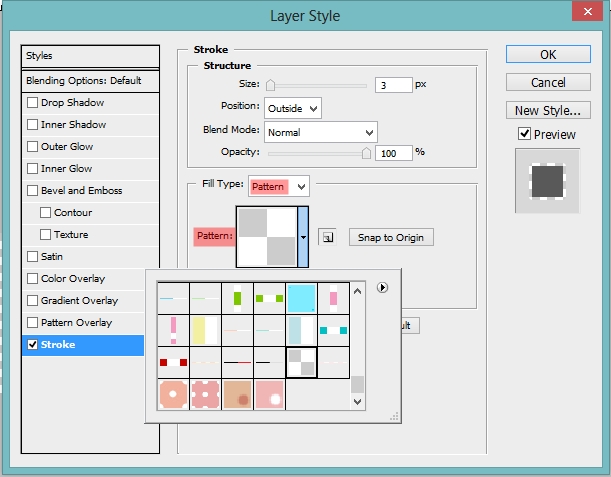Select the solid cyan pattern swatch

coord(301,299)
